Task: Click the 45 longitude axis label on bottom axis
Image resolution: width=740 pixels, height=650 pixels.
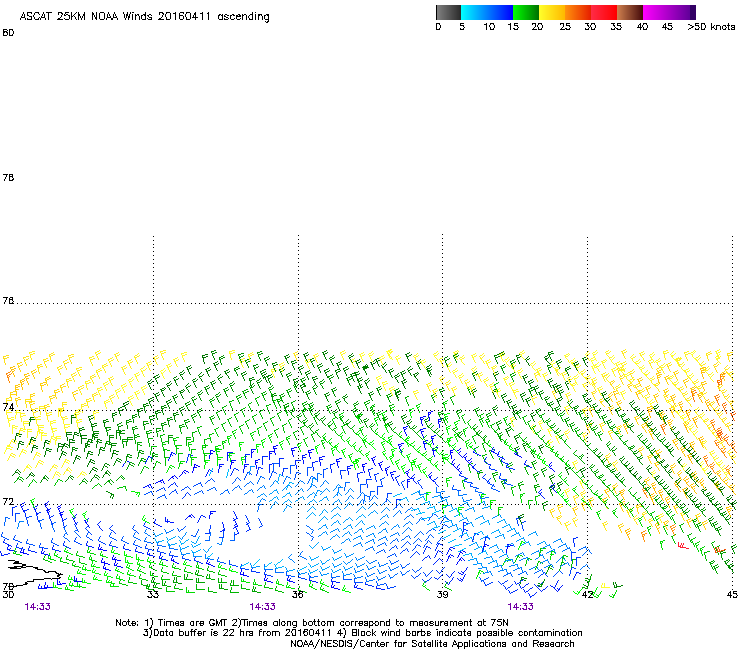Action: click(732, 595)
